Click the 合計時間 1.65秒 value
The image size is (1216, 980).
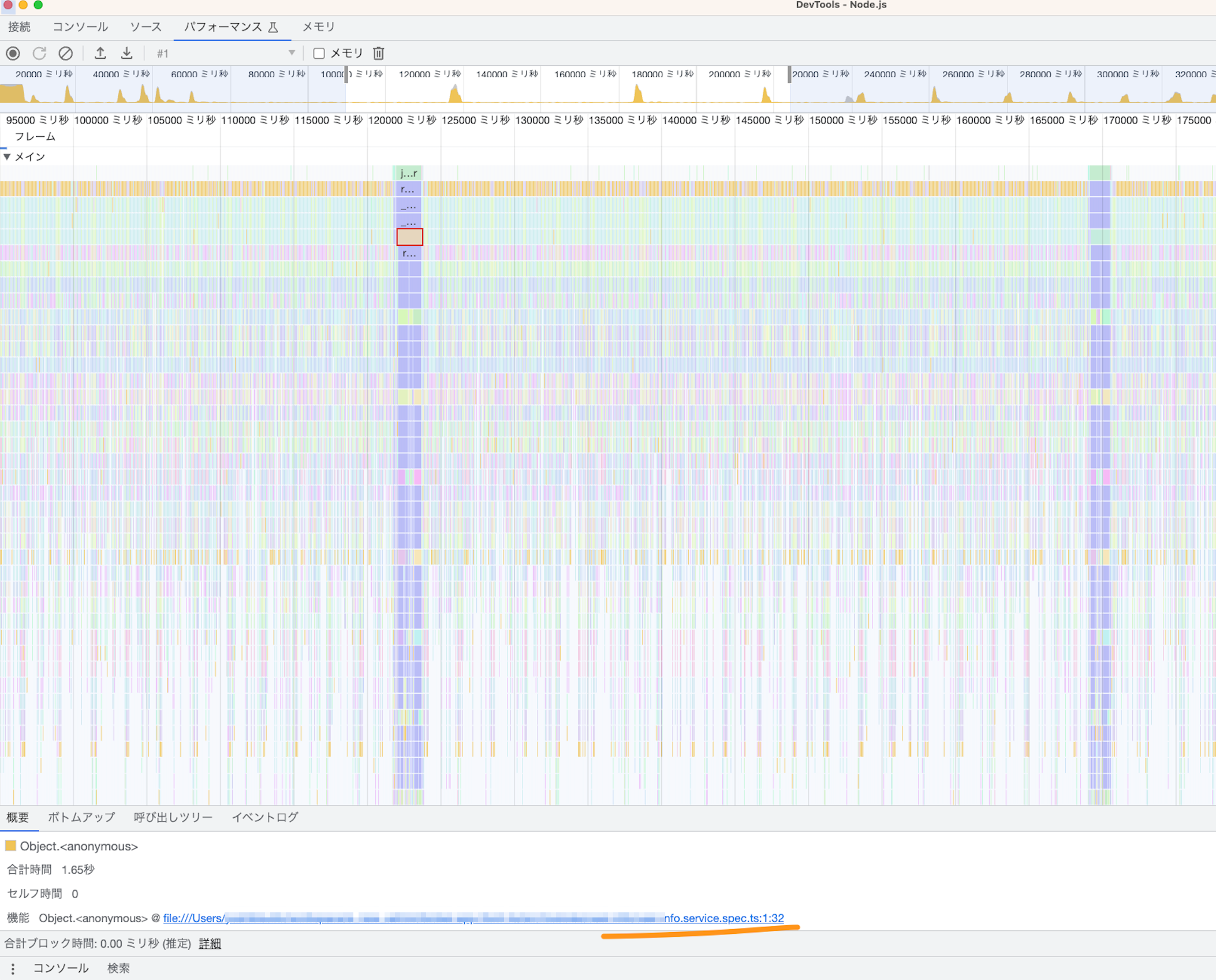78,870
